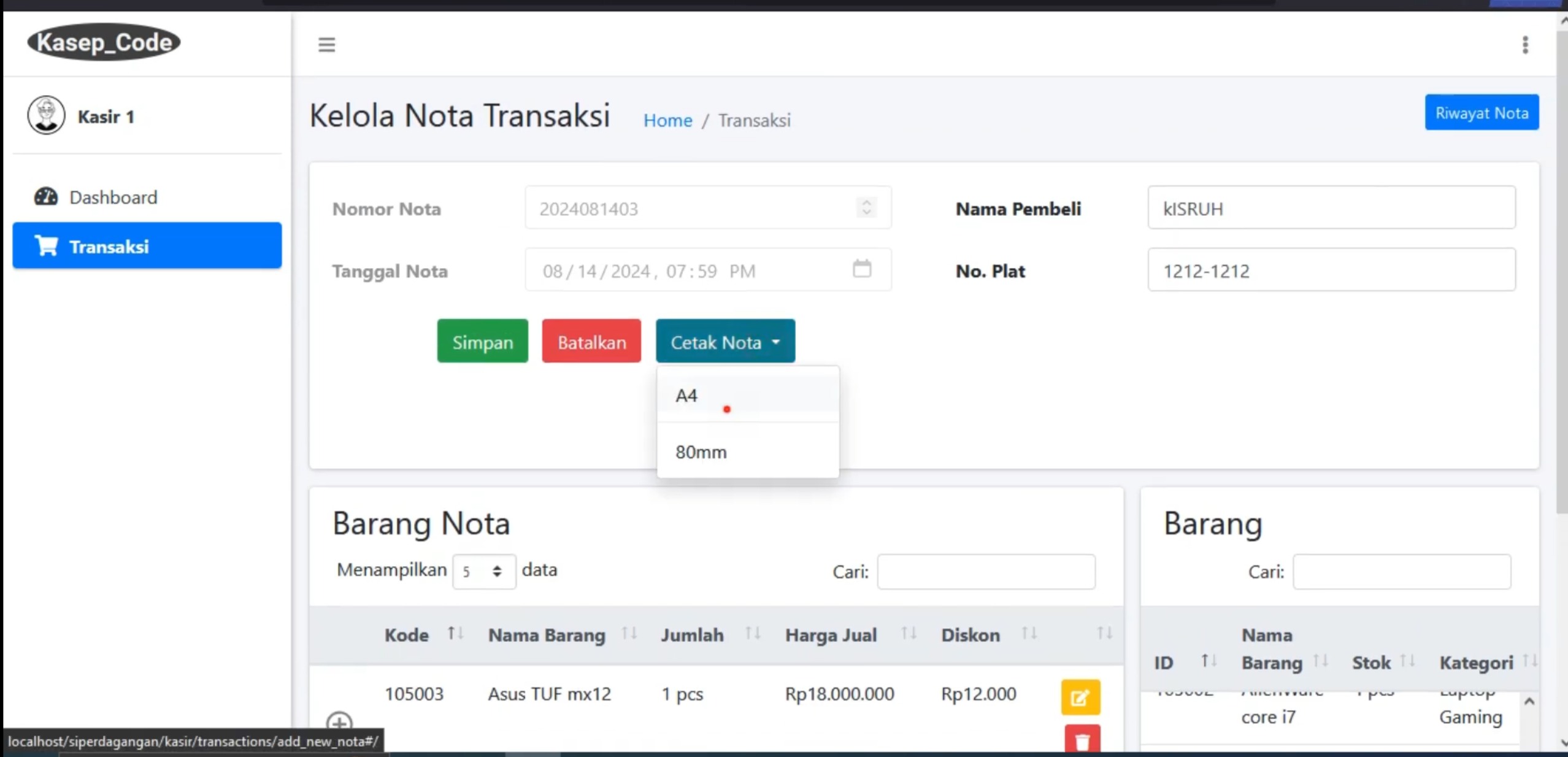Viewport: 1568px width, 757px height.
Task: Toggle the sidebar hamburger menu
Action: [x=326, y=45]
